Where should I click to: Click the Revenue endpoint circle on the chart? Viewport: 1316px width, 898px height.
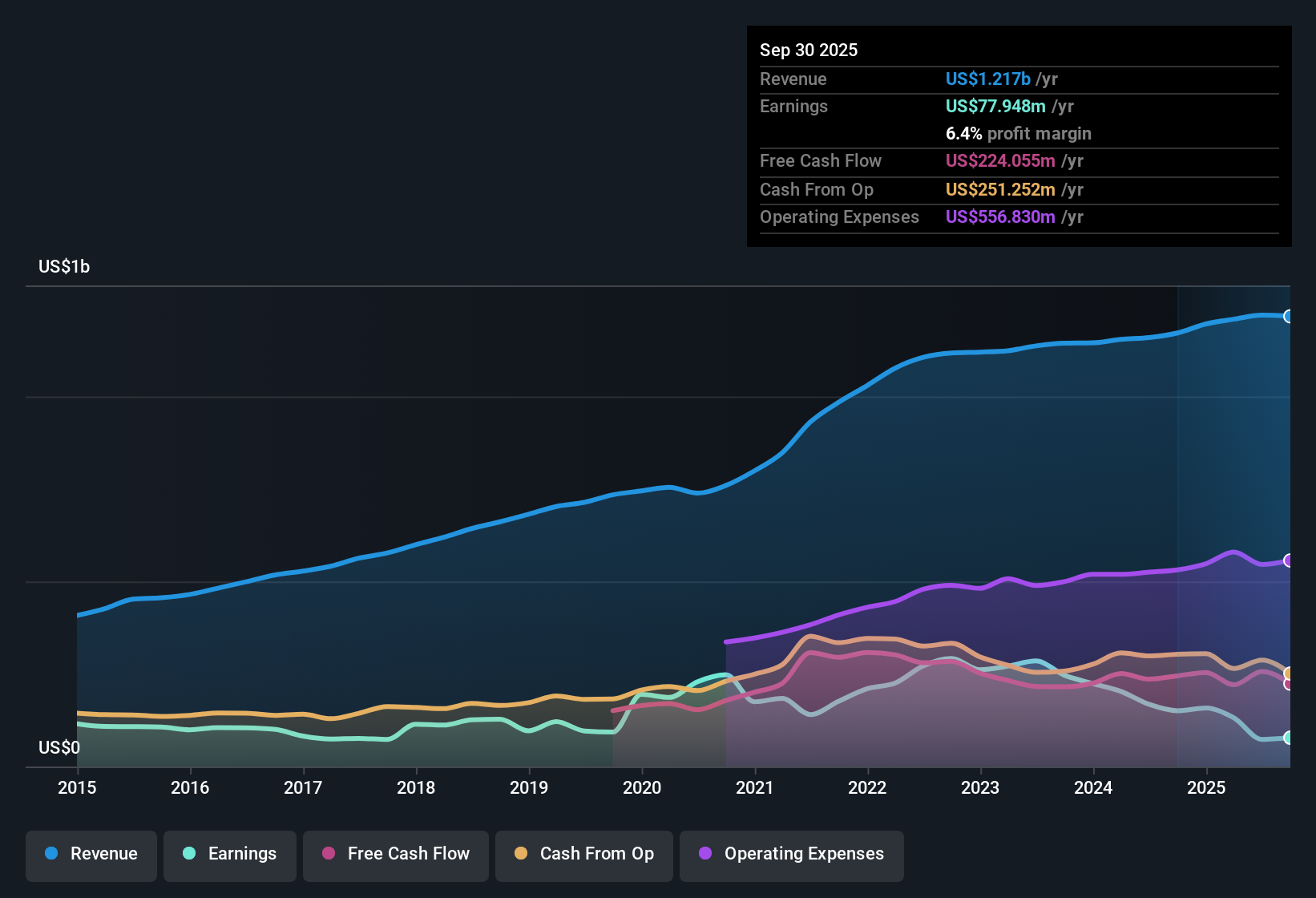(x=1289, y=316)
